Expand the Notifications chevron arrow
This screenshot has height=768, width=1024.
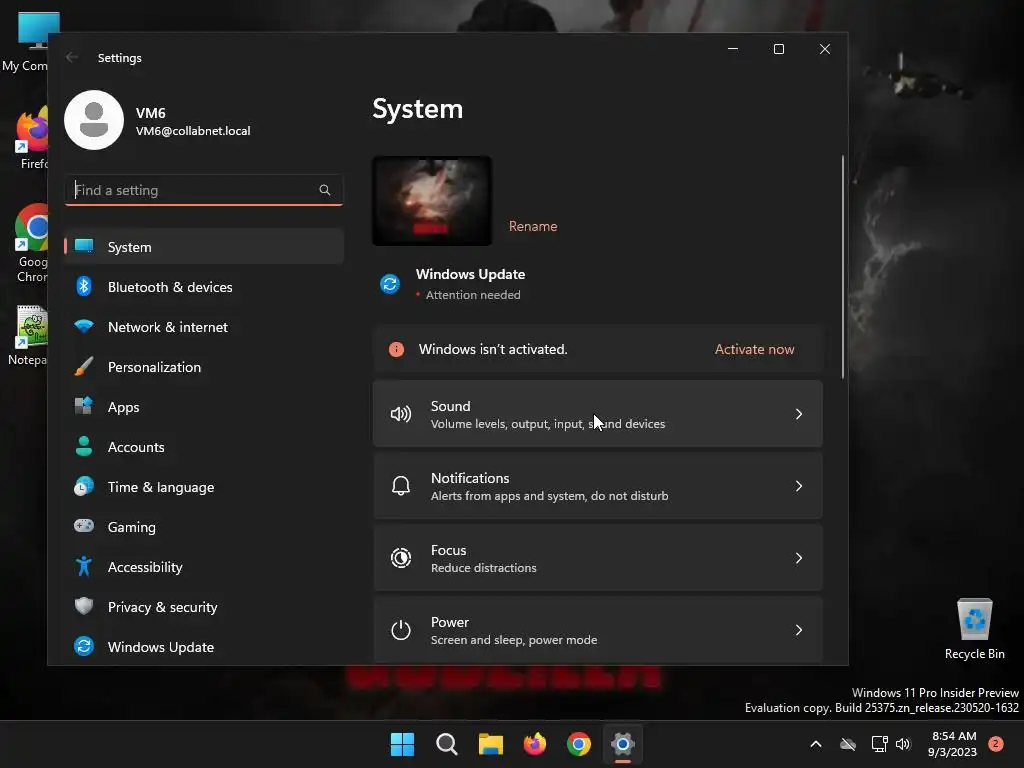coord(799,486)
